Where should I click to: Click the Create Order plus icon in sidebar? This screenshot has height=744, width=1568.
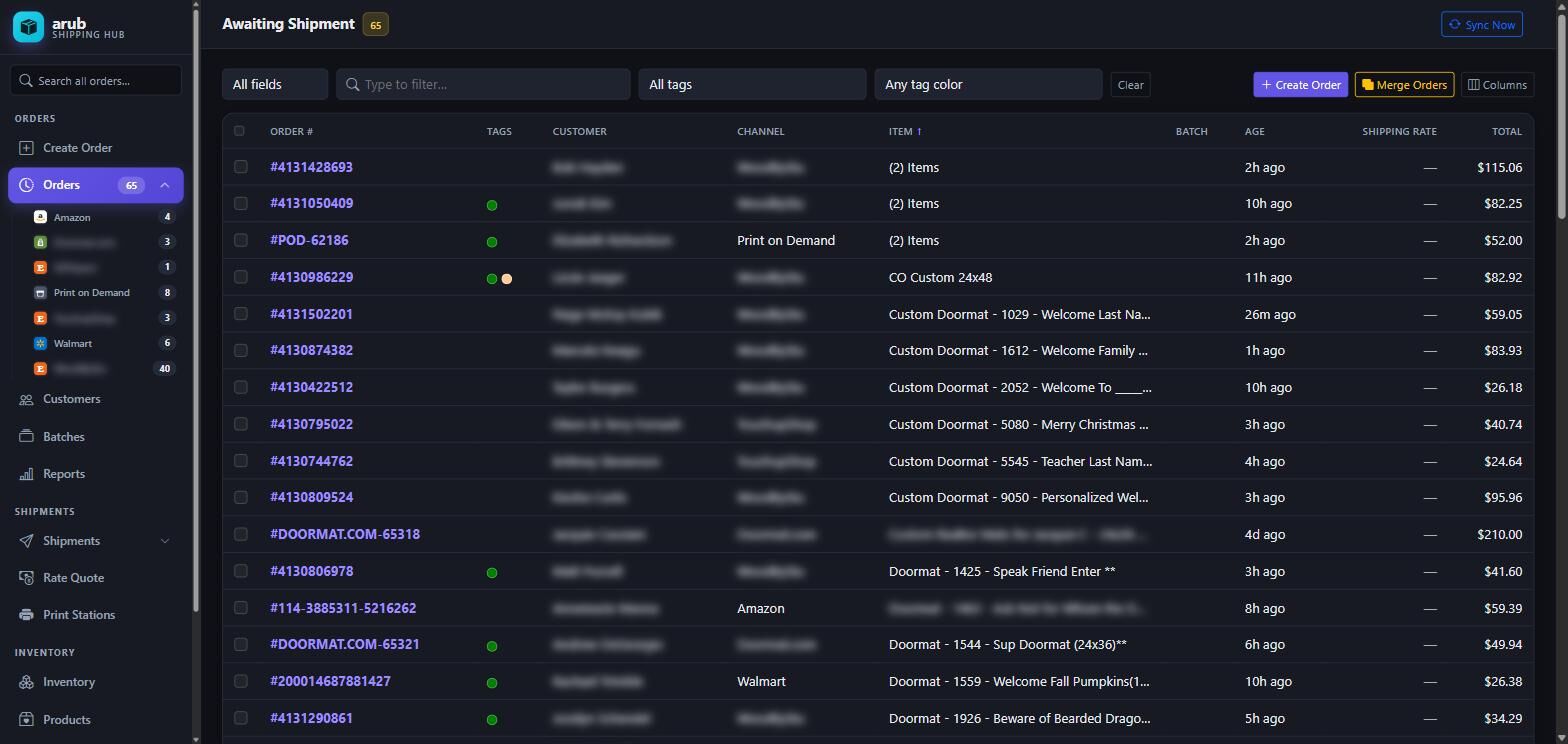click(26, 148)
